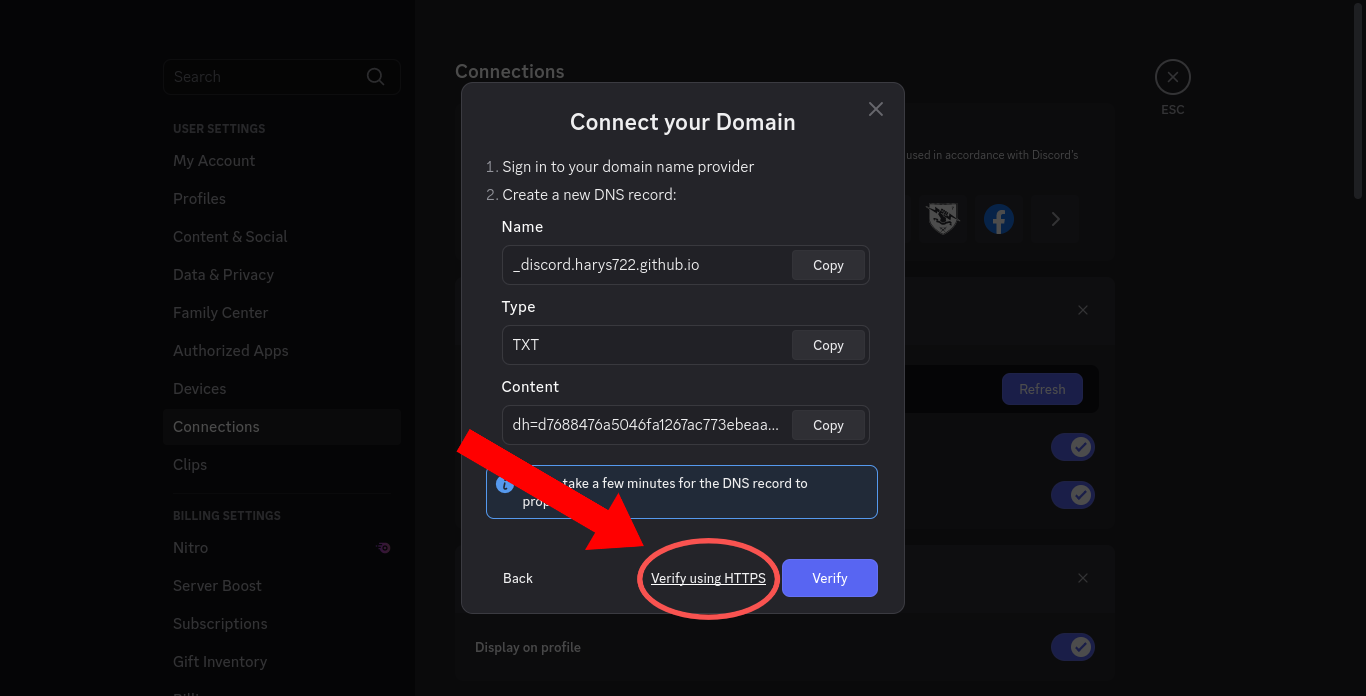The image size is (1366, 696).
Task: Remove the second connected account
Action: tap(1083, 578)
